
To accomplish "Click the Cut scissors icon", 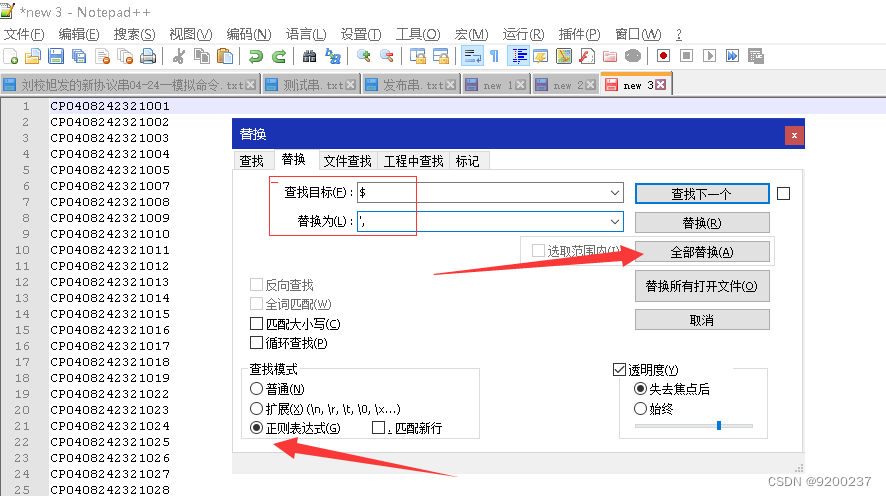I will click(179, 56).
